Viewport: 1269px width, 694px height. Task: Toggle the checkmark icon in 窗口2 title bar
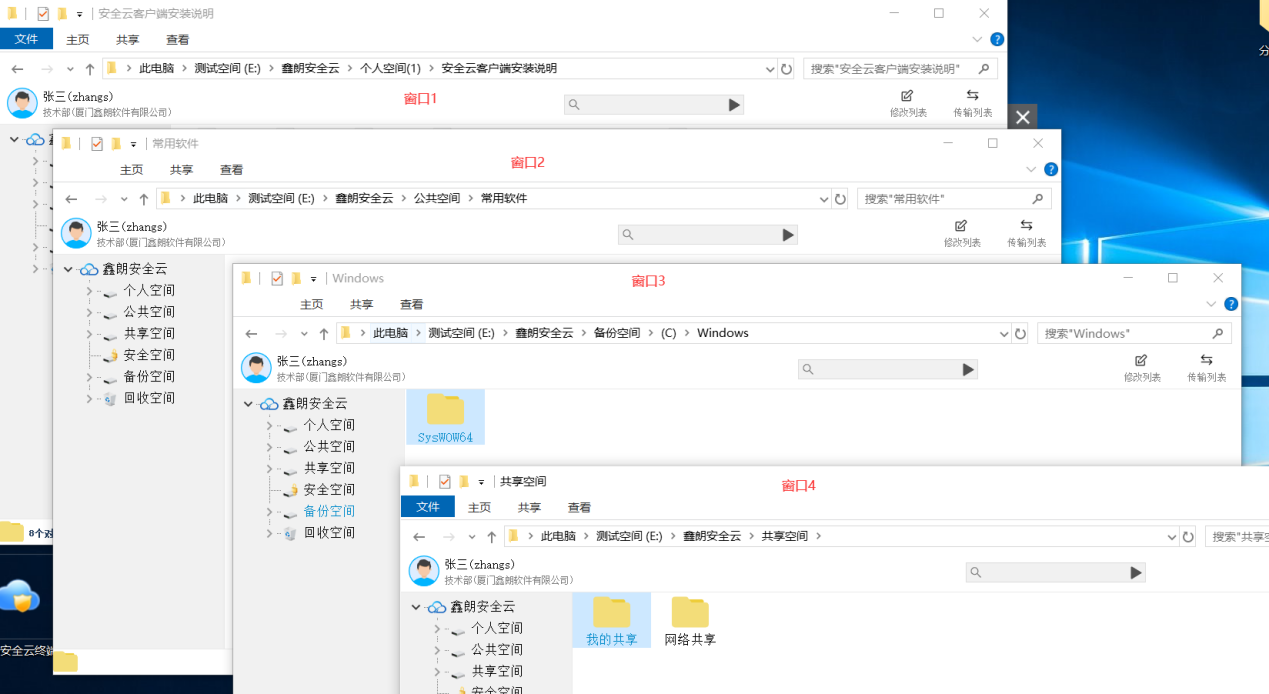pos(96,143)
